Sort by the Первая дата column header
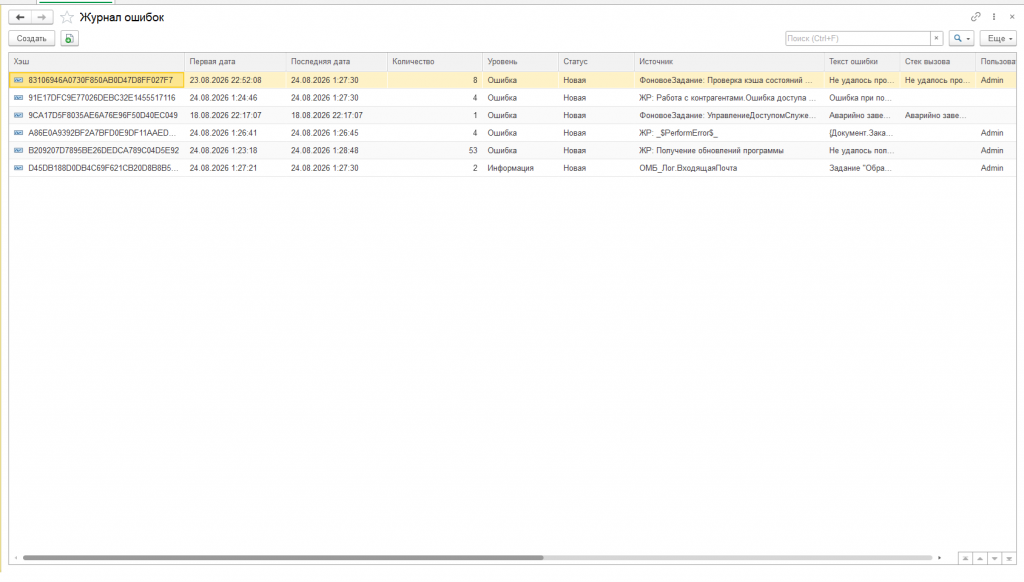Image resolution: width=1024 pixels, height=582 pixels. pos(235,61)
